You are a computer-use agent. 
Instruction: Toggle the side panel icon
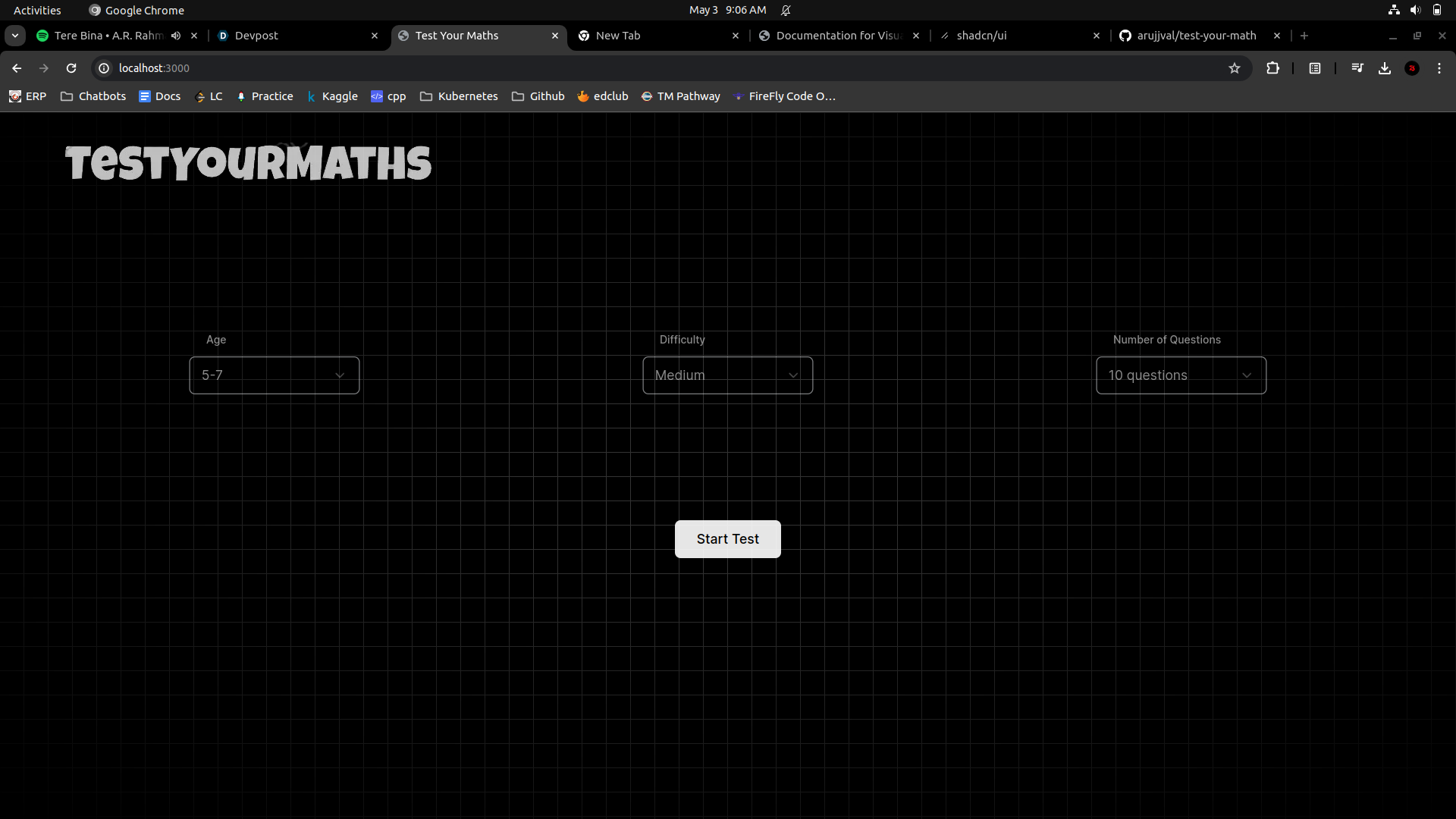point(1315,68)
